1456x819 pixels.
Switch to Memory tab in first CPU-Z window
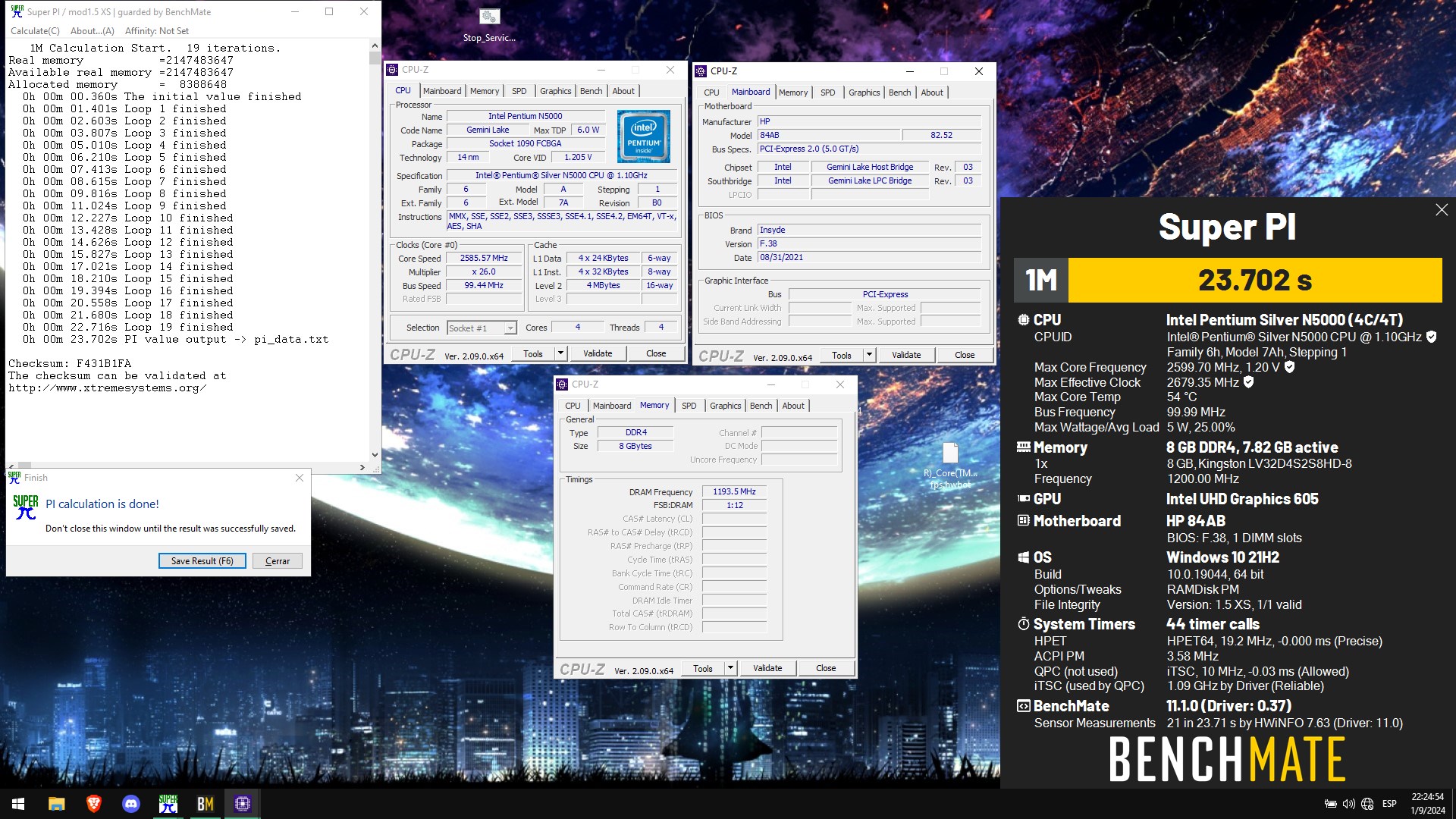[485, 91]
